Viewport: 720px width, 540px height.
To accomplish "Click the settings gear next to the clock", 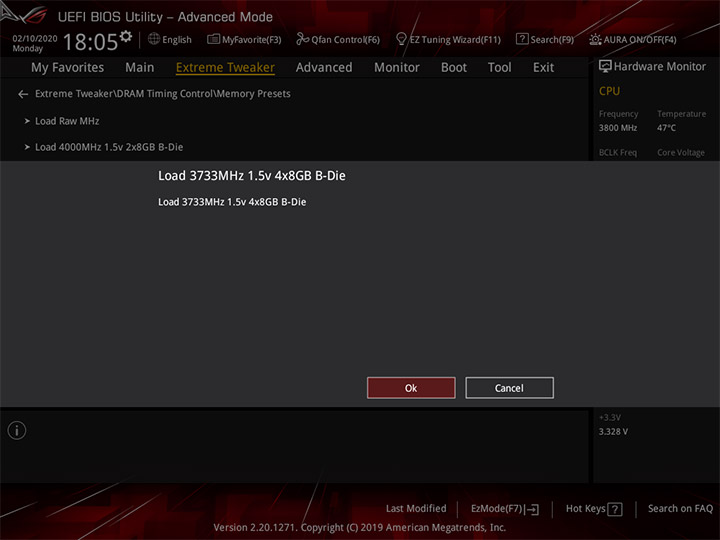I will pos(126,36).
